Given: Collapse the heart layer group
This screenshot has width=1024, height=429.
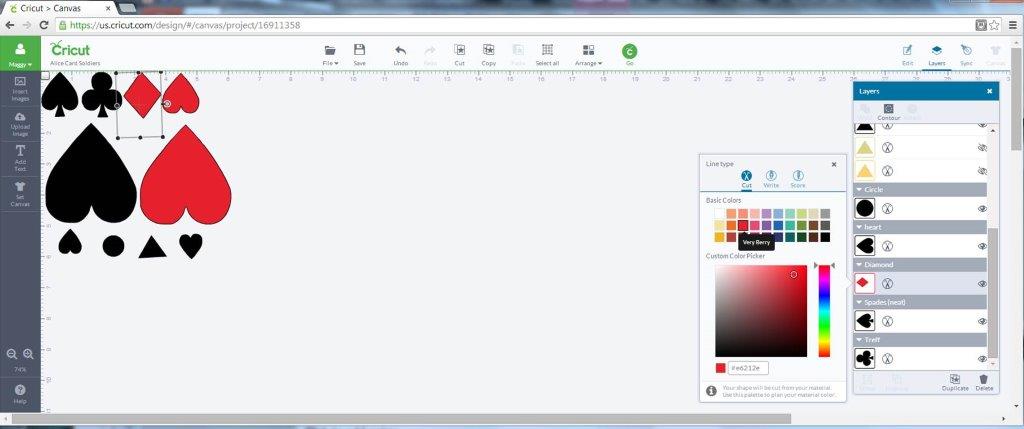Looking at the screenshot, I should (x=859, y=227).
